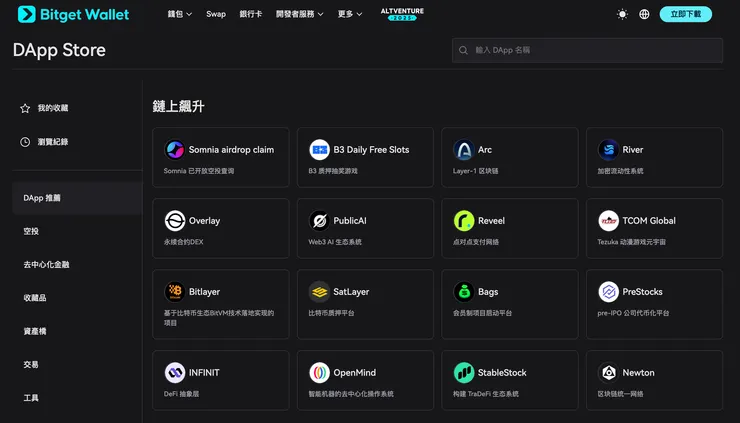Open the Overlay app icon

pyautogui.click(x=175, y=220)
